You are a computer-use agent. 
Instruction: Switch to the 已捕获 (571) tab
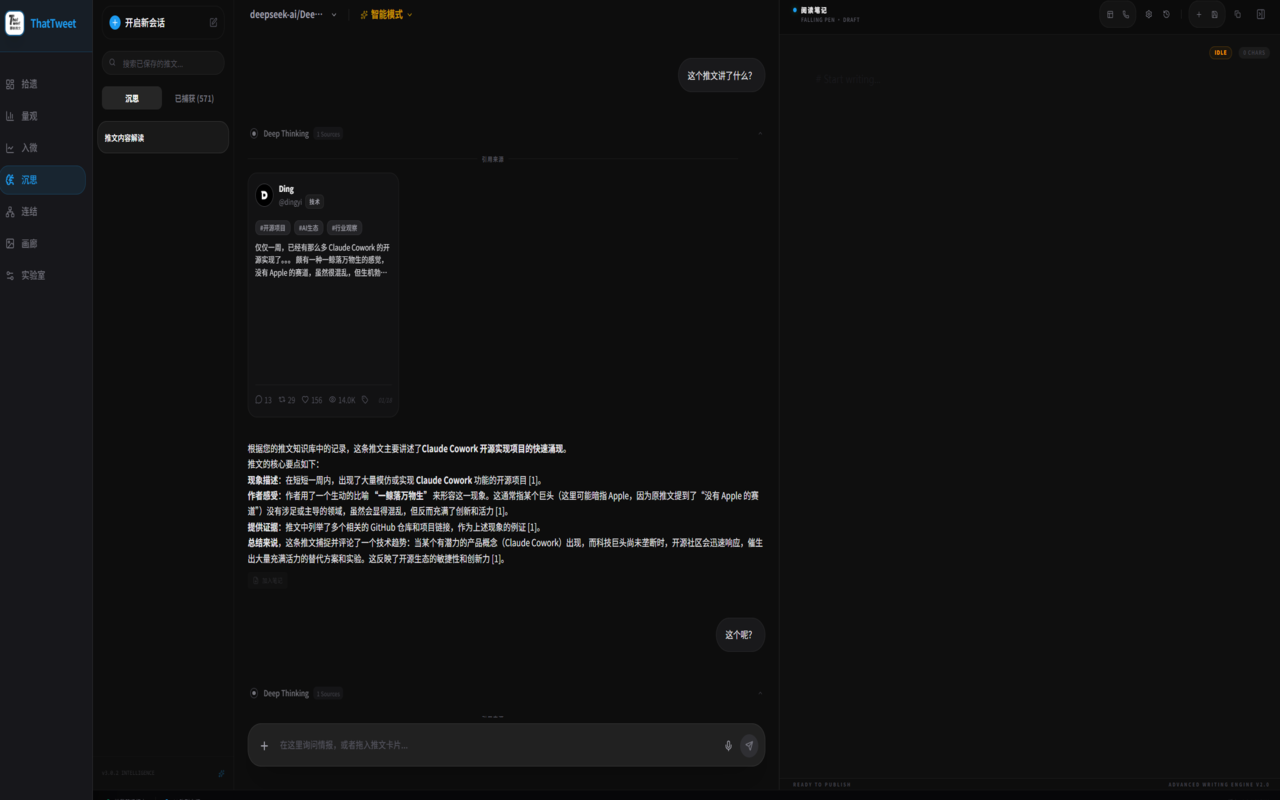194,98
